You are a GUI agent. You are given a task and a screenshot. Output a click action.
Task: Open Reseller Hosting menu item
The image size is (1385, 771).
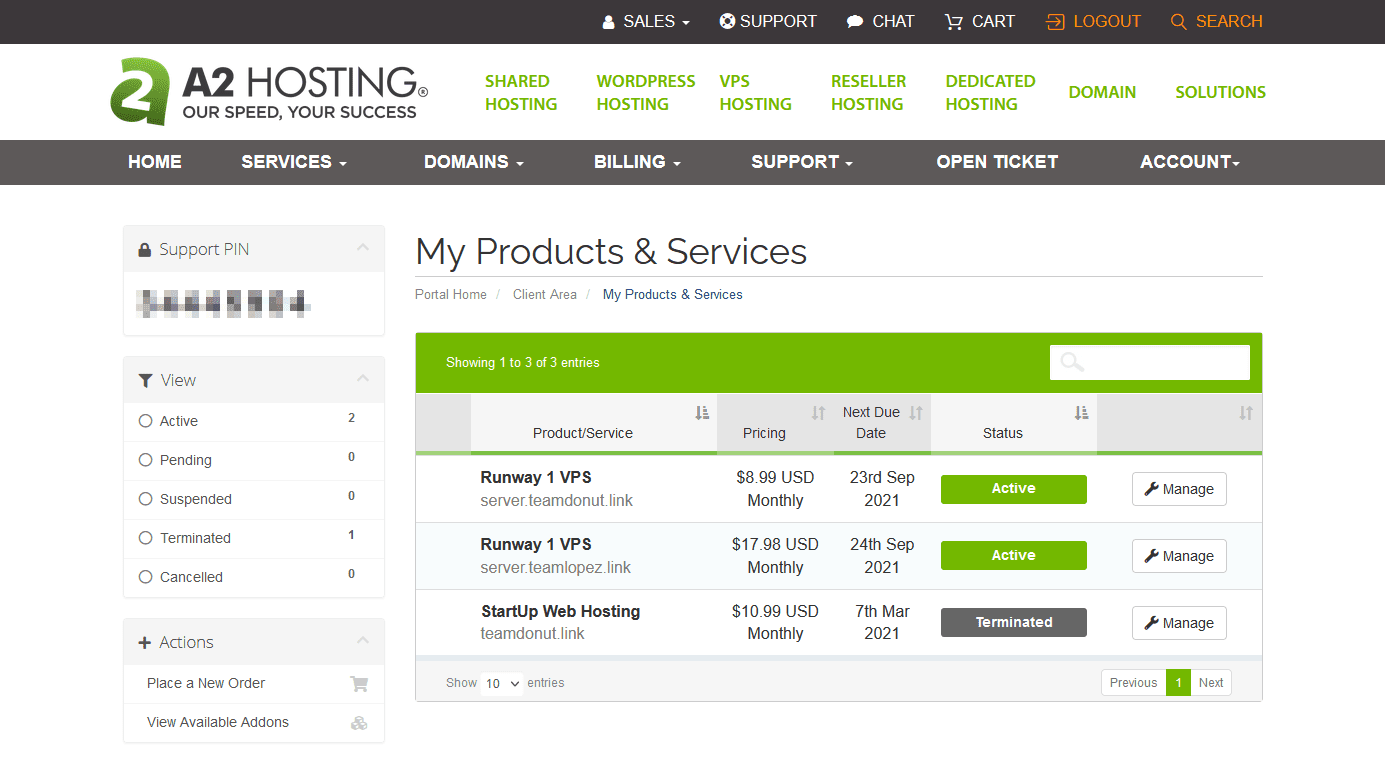tap(868, 92)
